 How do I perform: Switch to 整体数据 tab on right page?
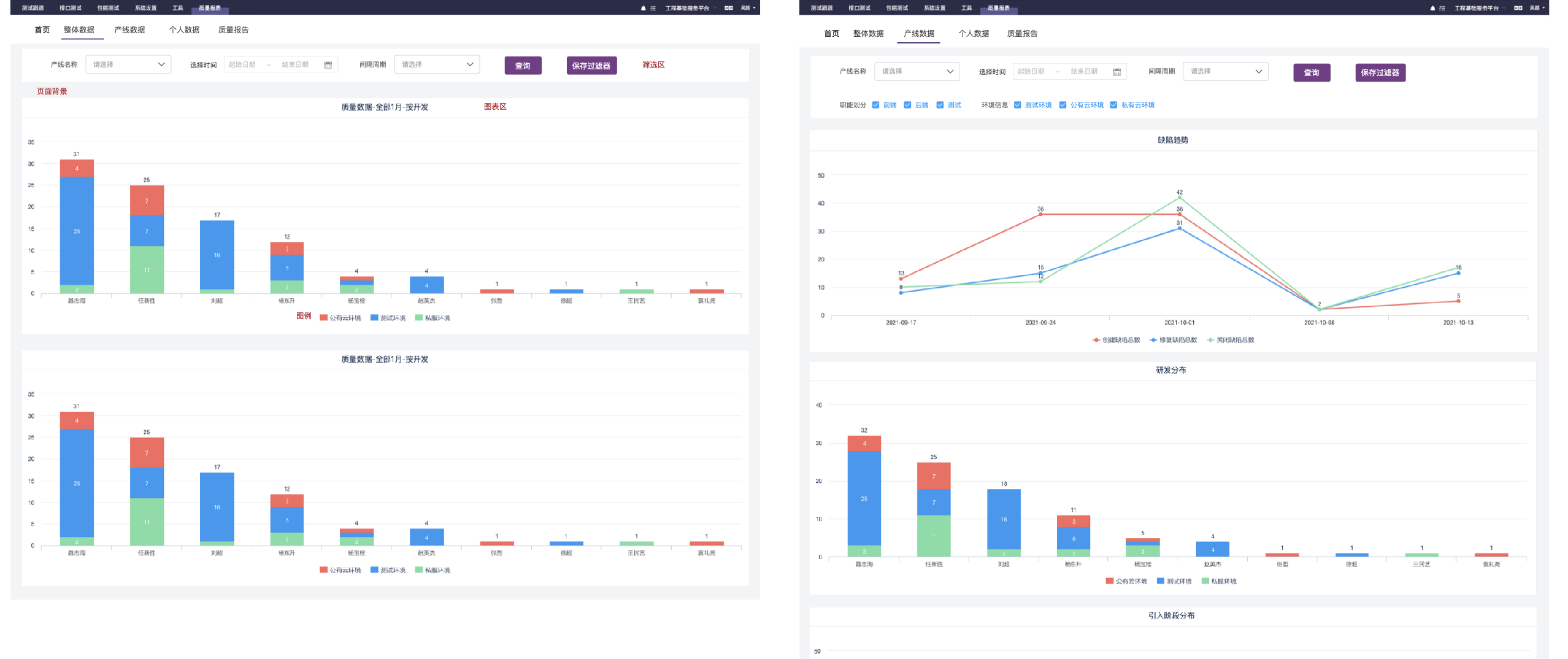[868, 34]
